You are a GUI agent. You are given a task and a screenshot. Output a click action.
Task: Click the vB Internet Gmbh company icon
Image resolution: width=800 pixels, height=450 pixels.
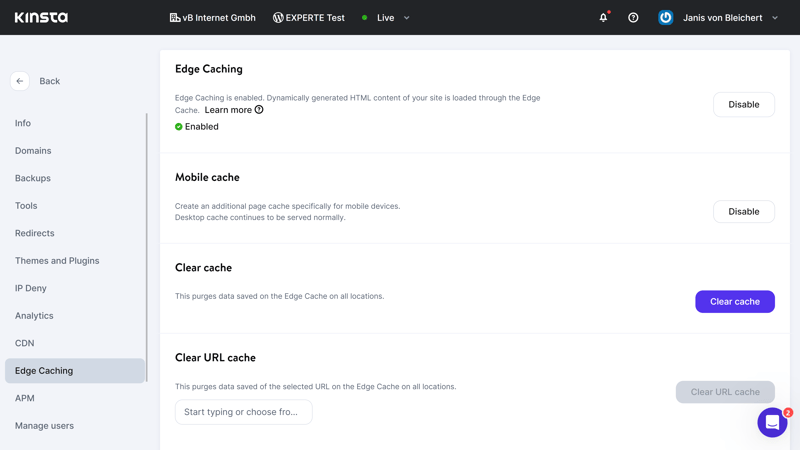pyautogui.click(x=174, y=17)
